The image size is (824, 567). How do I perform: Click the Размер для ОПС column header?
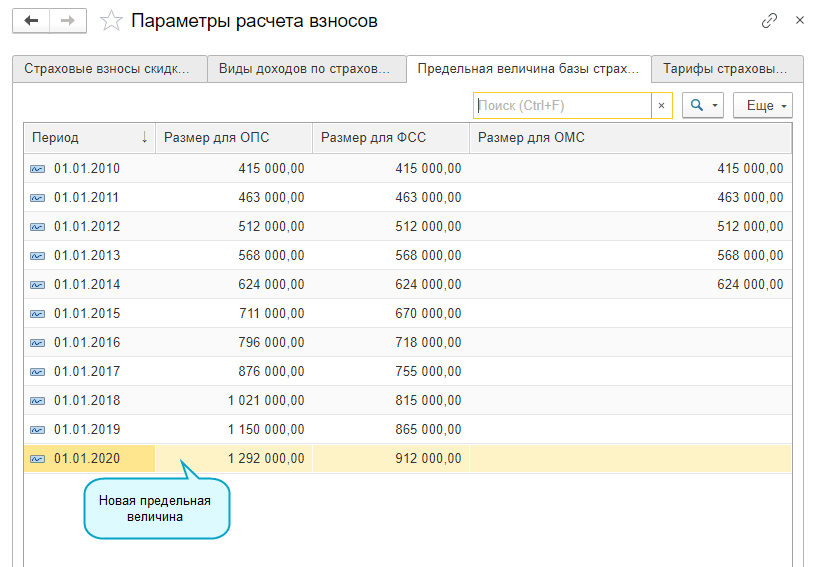click(234, 138)
